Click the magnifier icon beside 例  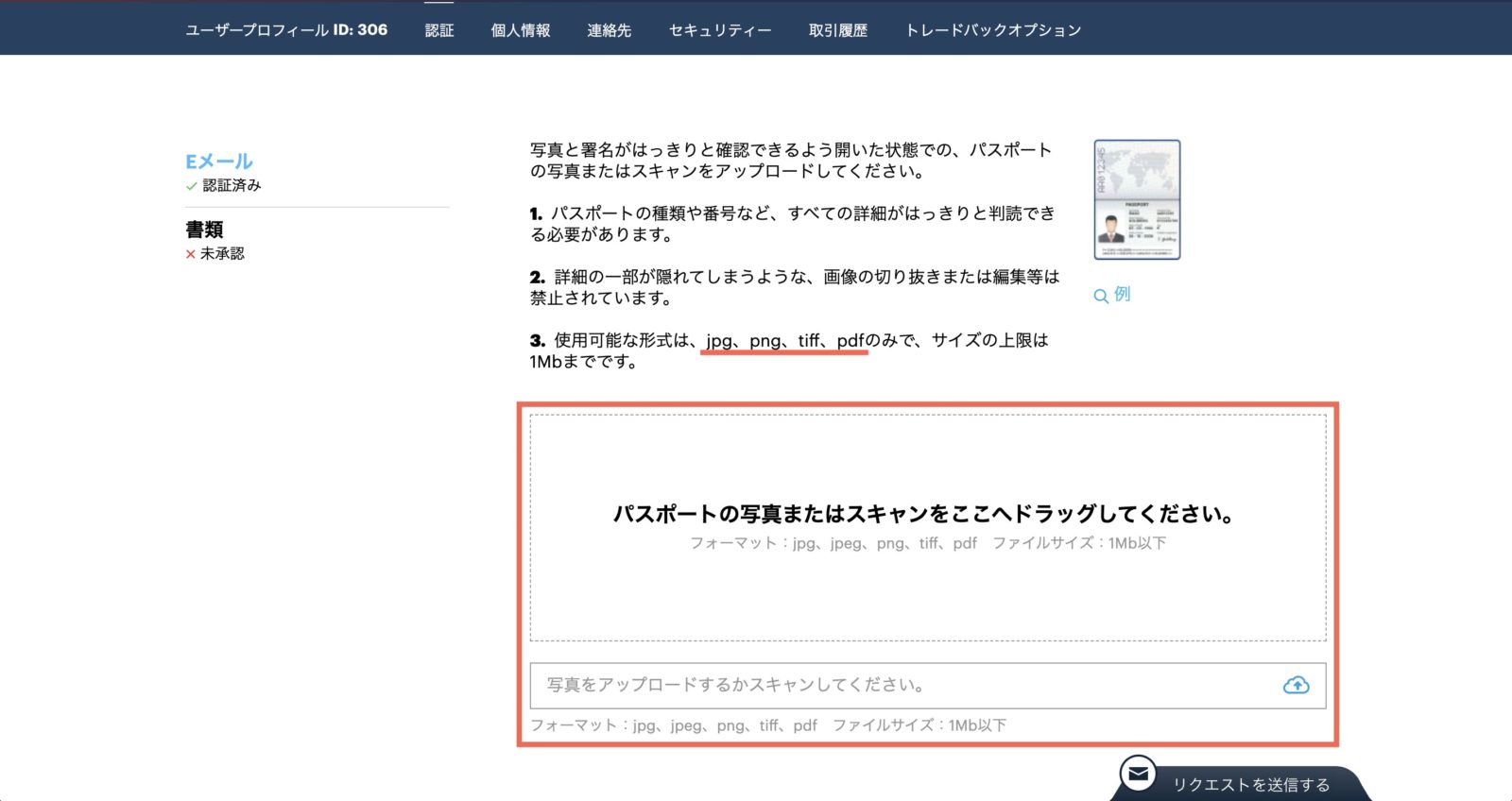click(x=1101, y=296)
